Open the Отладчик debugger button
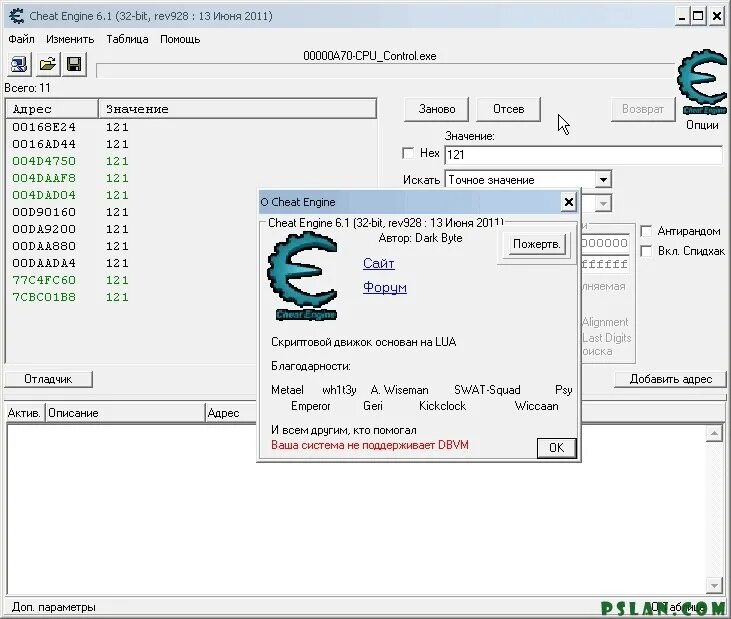The height and width of the screenshot is (619, 731). tap(48, 379)
